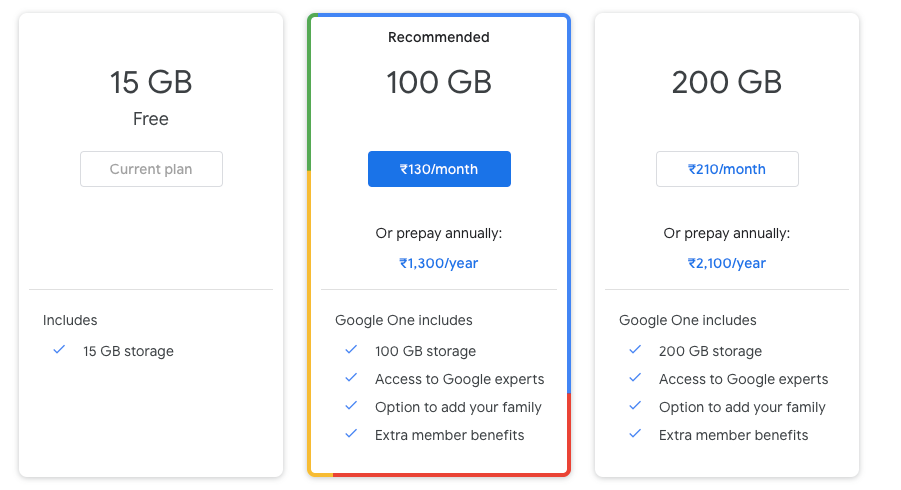
Task: Click Google One includes text in 200 GB card
Action: [x=688, y=320]
